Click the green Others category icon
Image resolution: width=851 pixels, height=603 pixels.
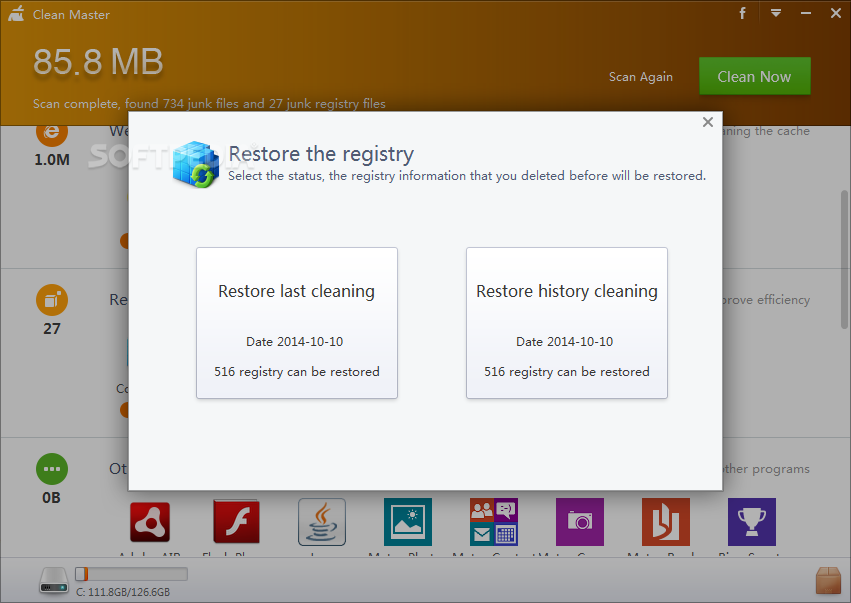pyautogui.click(x=52, y=469)
